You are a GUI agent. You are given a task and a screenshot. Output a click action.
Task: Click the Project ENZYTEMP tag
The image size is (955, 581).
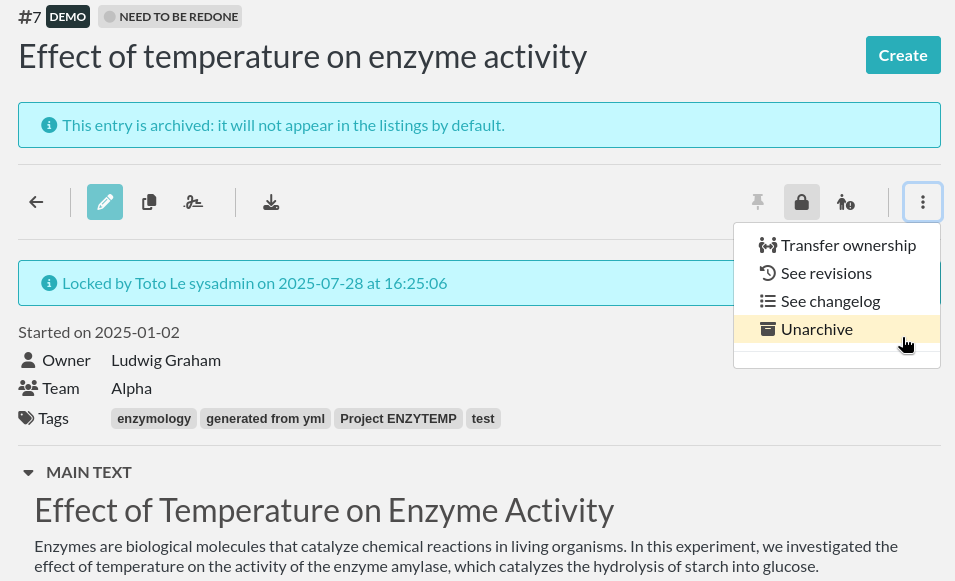[398, 419]
